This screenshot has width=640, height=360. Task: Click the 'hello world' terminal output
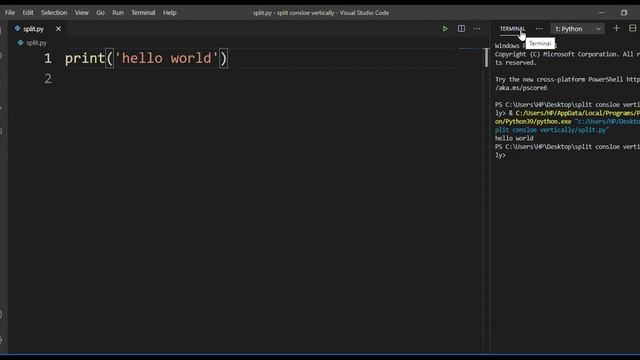[x=514, y=138]
